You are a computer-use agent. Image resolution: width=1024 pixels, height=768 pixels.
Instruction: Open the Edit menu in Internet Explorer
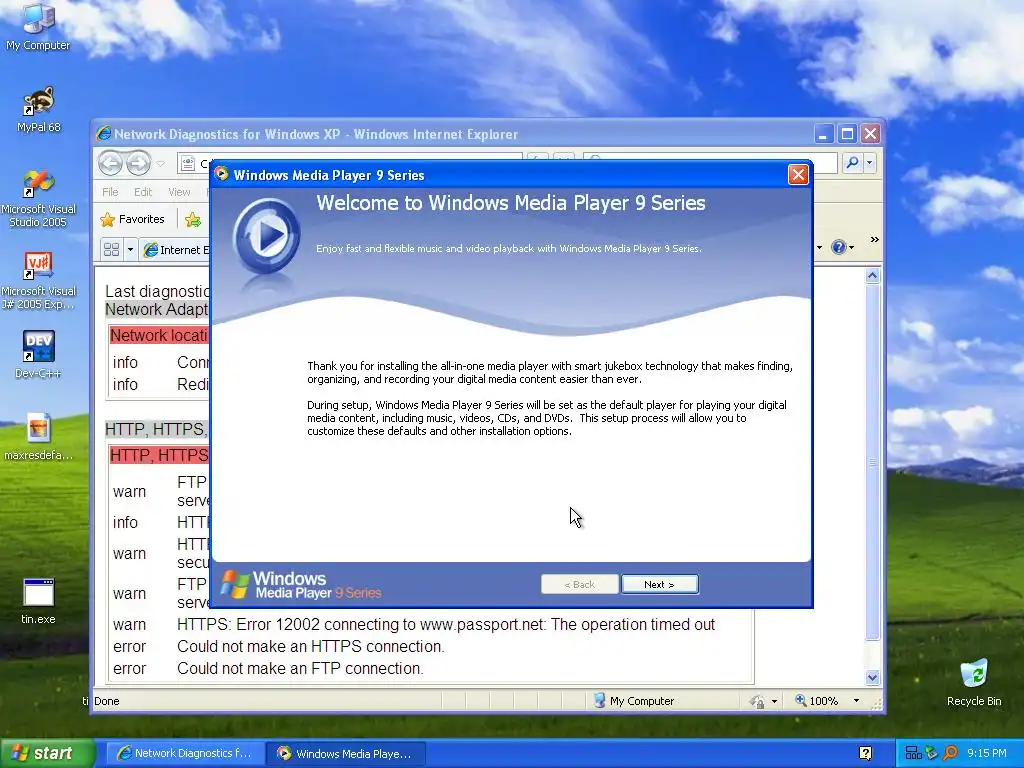point(143,192)
